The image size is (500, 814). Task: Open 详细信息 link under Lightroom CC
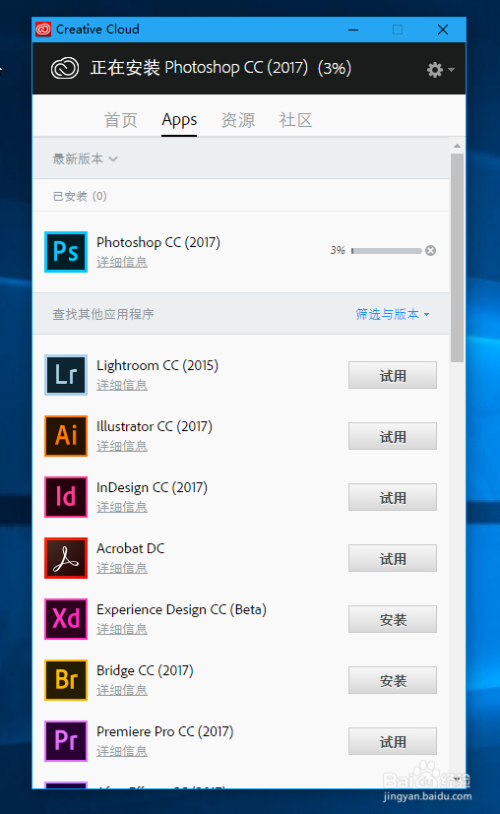[122, 385]
